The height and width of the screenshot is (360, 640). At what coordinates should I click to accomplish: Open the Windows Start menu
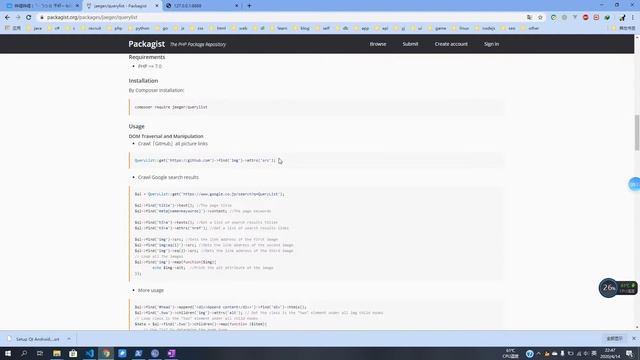(x=8, y=353)
